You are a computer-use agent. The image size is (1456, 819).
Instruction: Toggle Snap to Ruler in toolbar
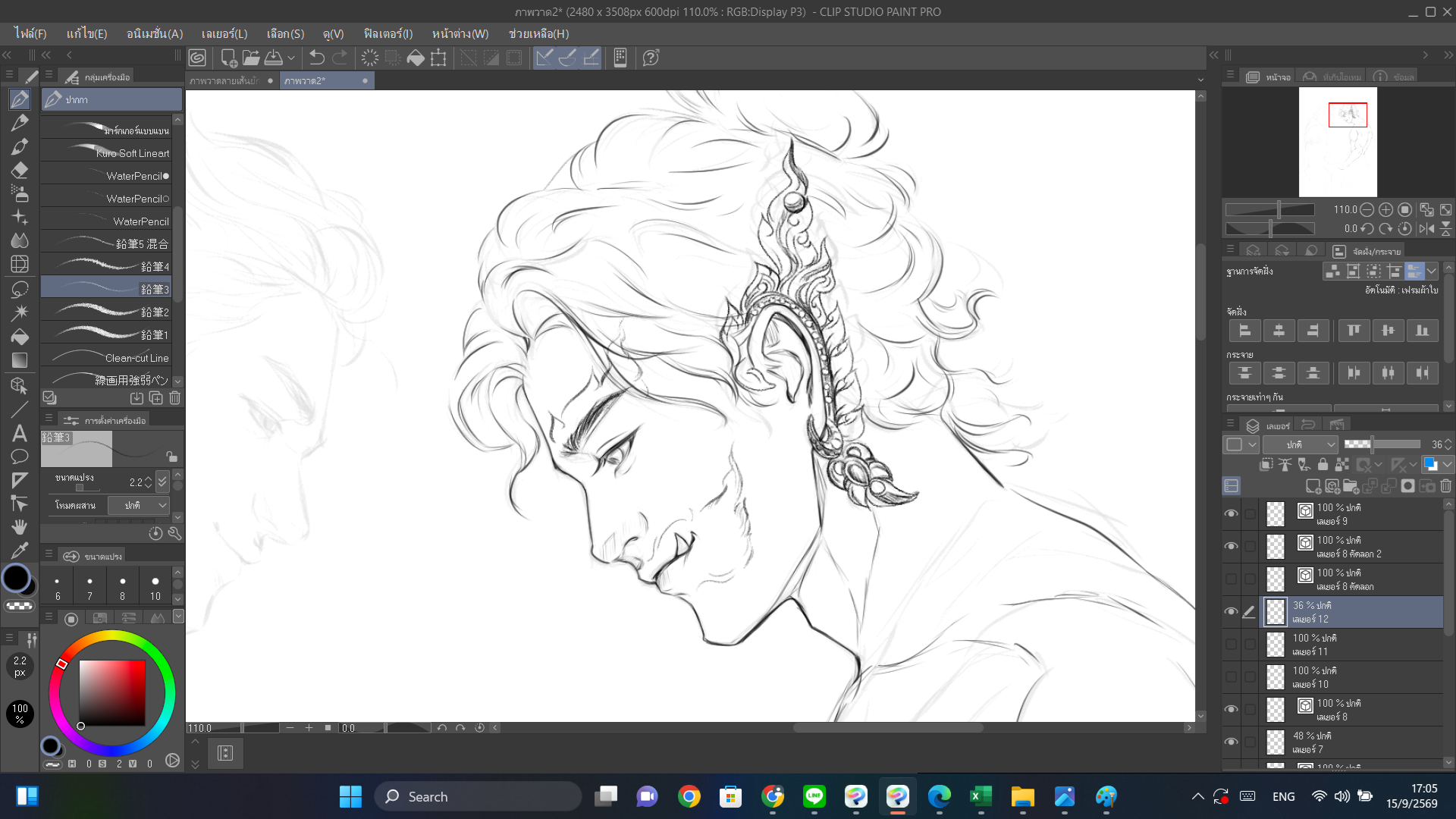click(x=544, y=58)
